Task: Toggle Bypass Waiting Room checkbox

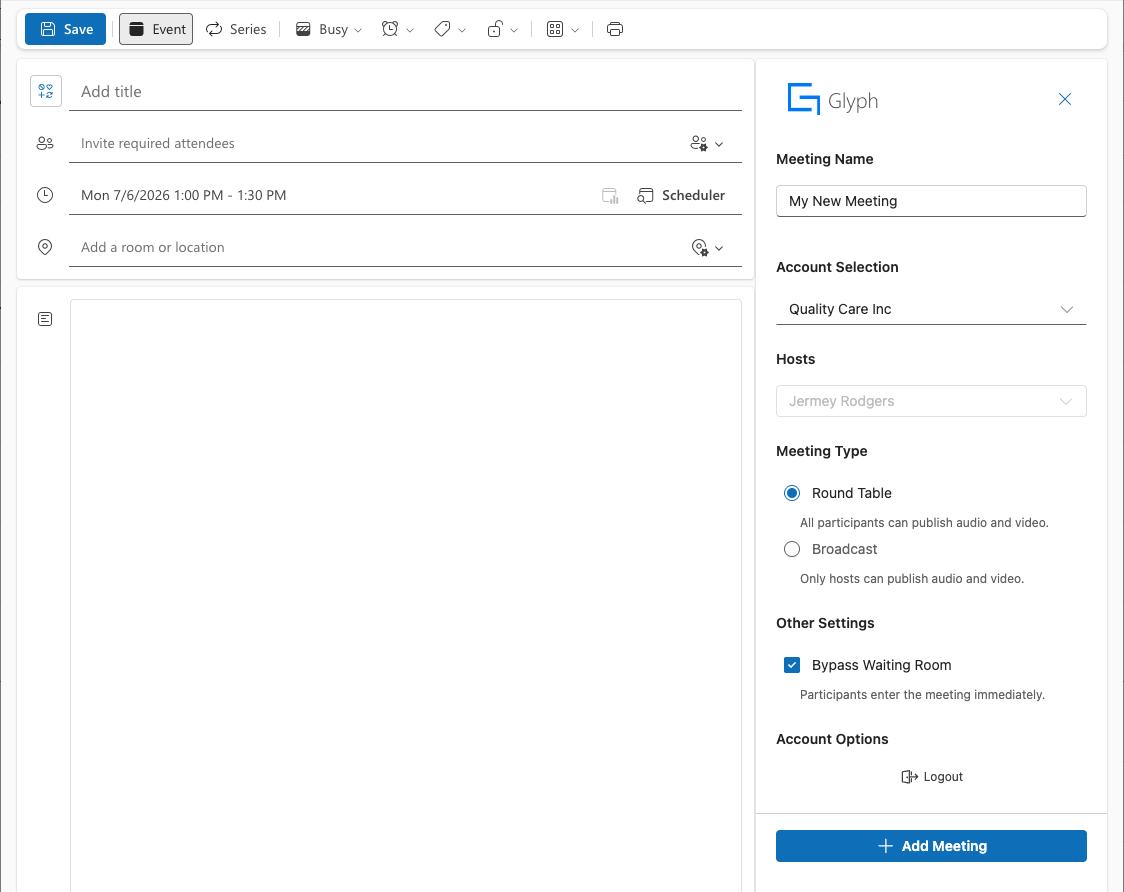Action: [791, 665]
